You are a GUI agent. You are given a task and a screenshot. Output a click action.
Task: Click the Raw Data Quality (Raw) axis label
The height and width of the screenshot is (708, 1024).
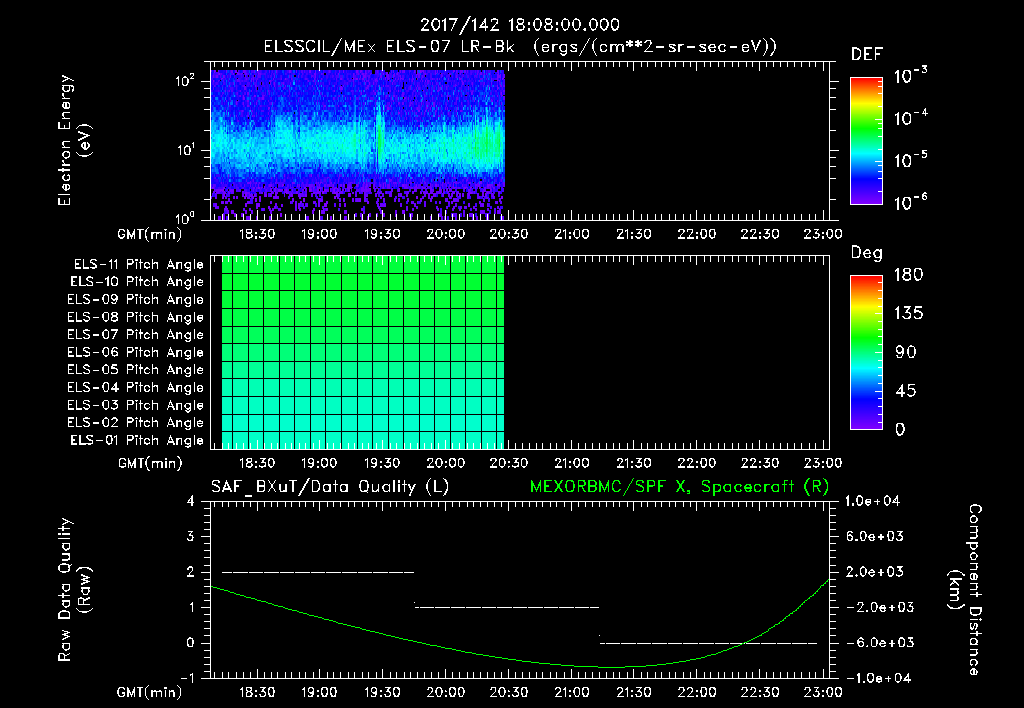74,590
